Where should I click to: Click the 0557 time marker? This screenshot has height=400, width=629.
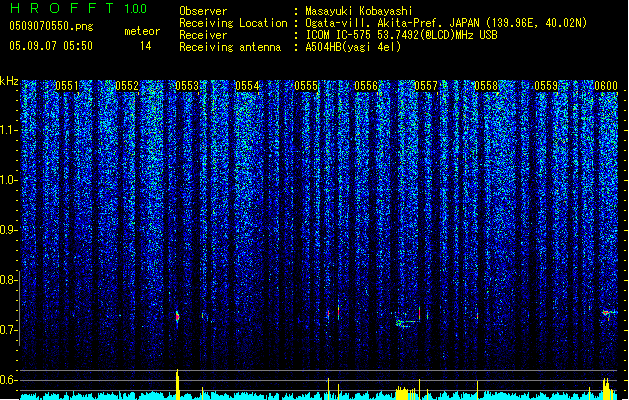(x=426, y=86)
